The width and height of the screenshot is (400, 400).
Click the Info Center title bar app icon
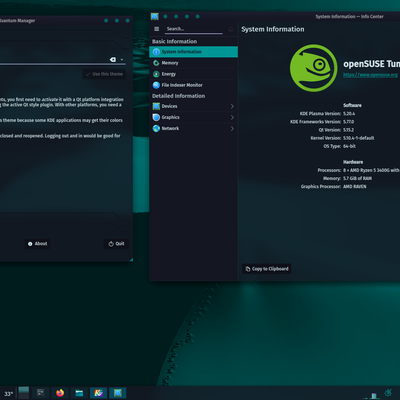[154, 16]
